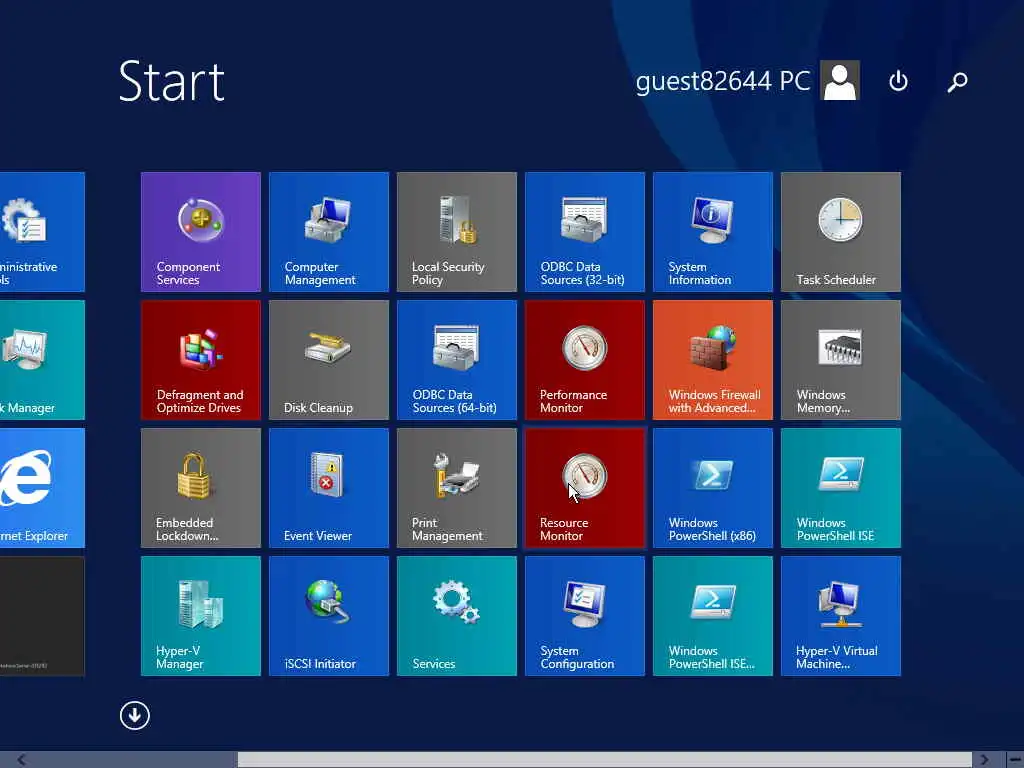Open the guest82644 PC account menu

(x=748, y=80)
